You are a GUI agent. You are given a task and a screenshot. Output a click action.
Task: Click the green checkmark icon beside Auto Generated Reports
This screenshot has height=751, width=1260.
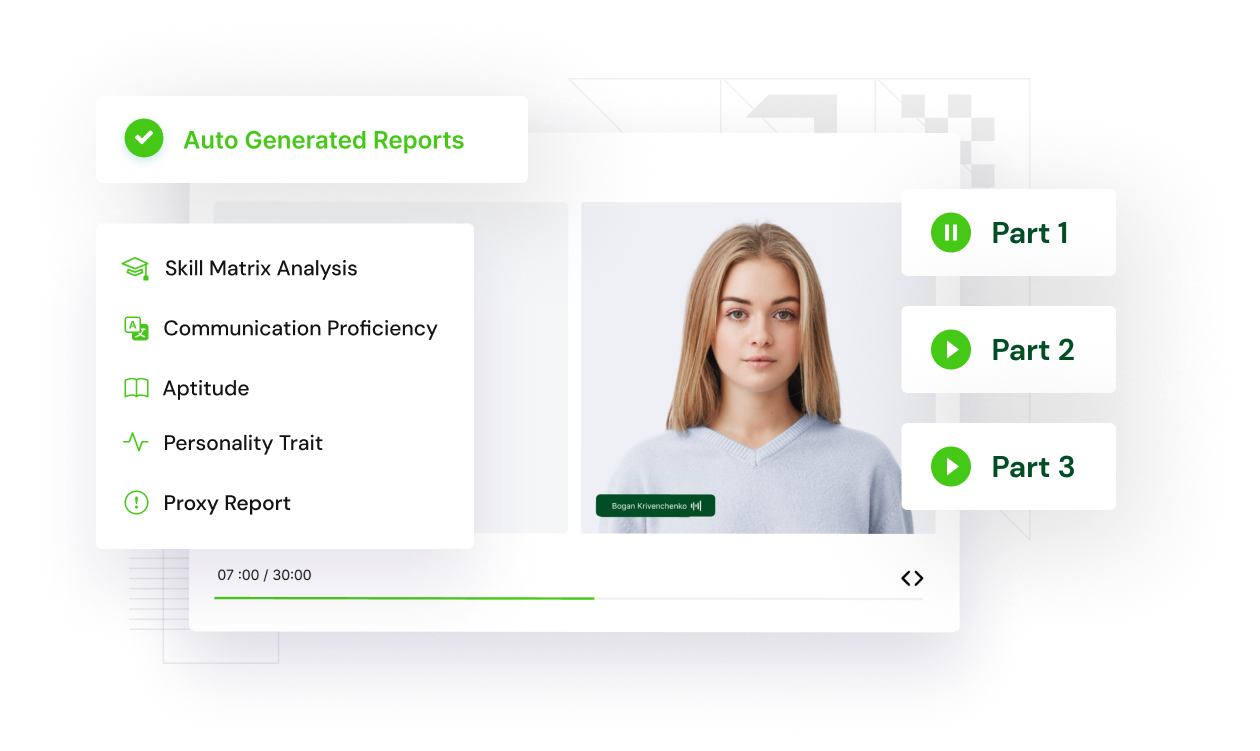(x=144, y=139)
